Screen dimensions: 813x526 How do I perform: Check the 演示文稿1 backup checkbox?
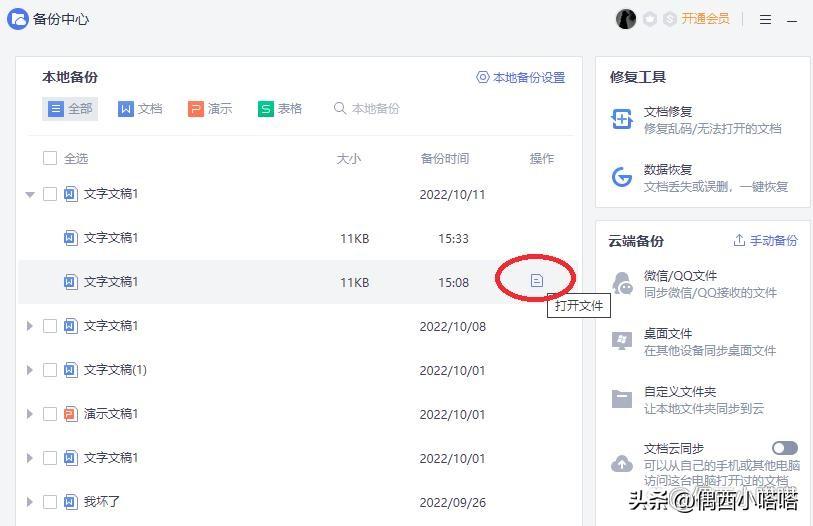click(x=50, y=414)
